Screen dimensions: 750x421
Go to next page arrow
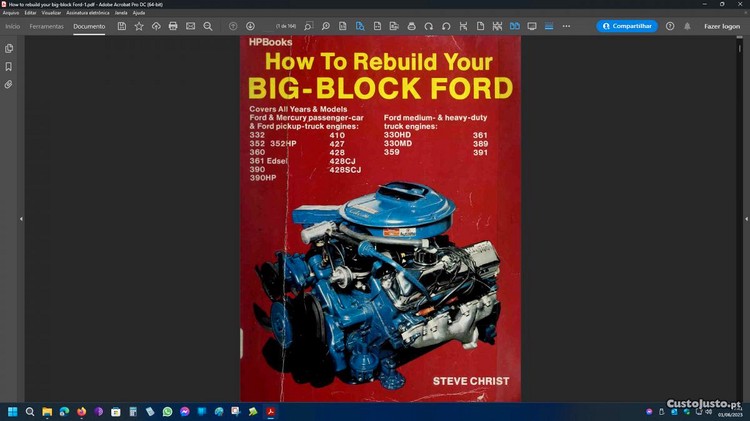click(x=250, y=26)
